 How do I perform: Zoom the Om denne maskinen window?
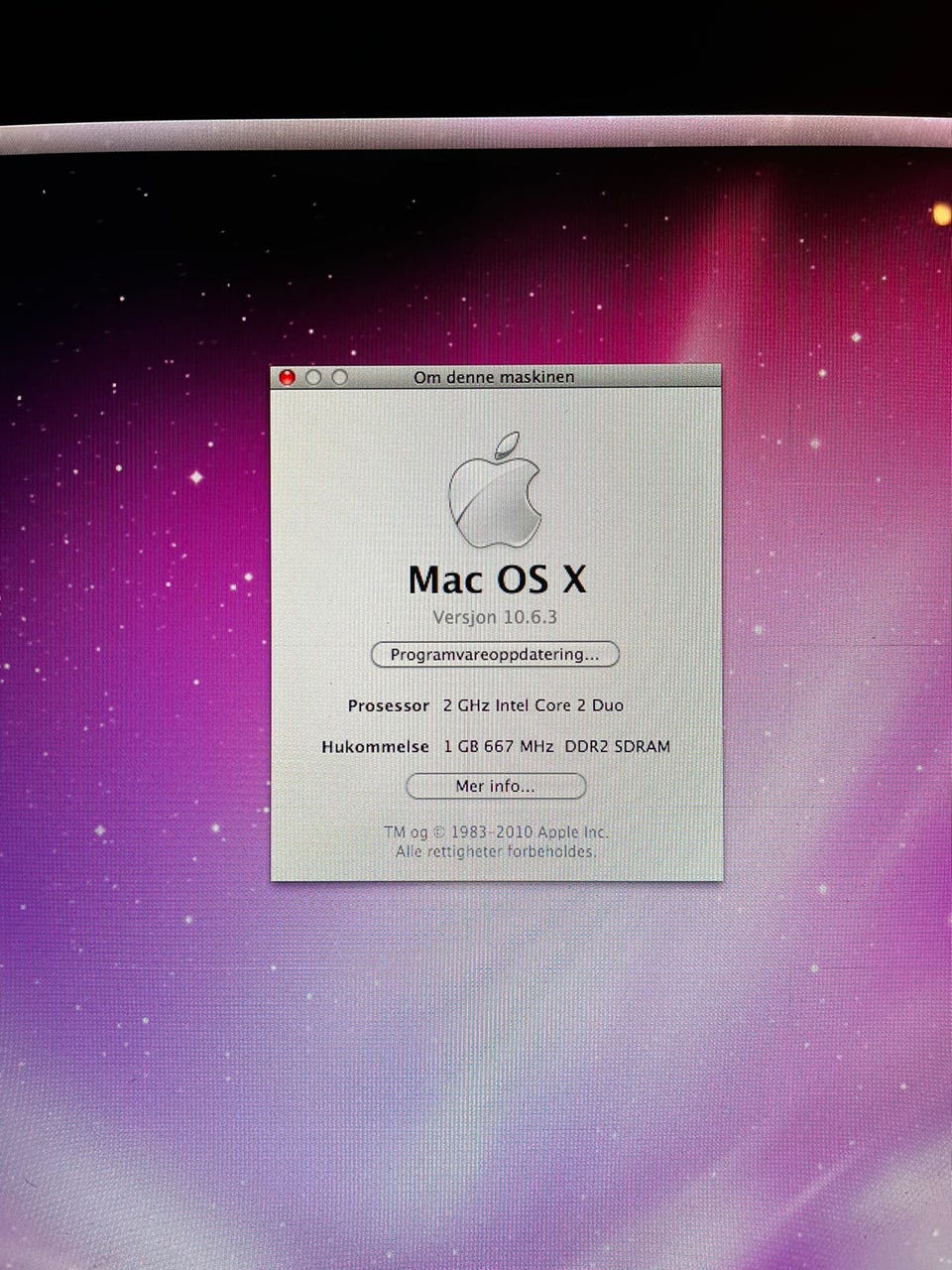(339, 377)
